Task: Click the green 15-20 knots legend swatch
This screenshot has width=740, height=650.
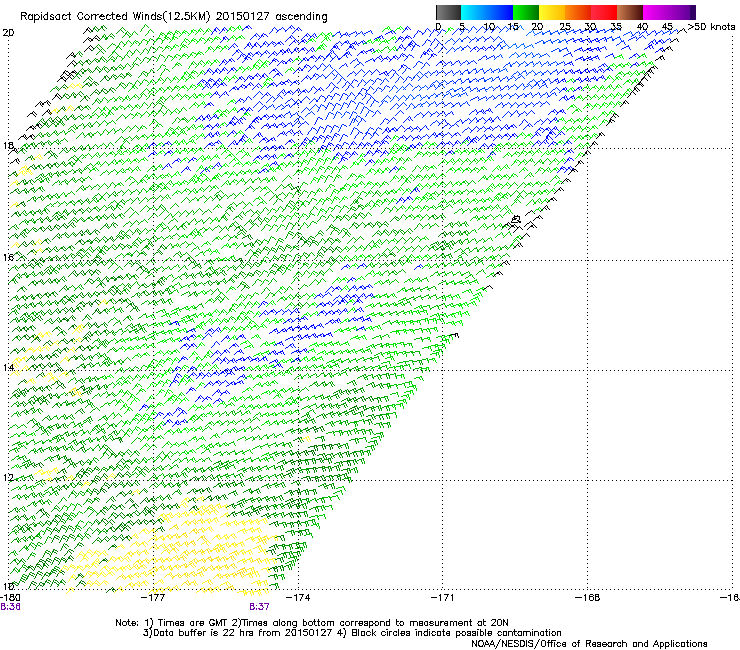Action: (x=526, y=12)
